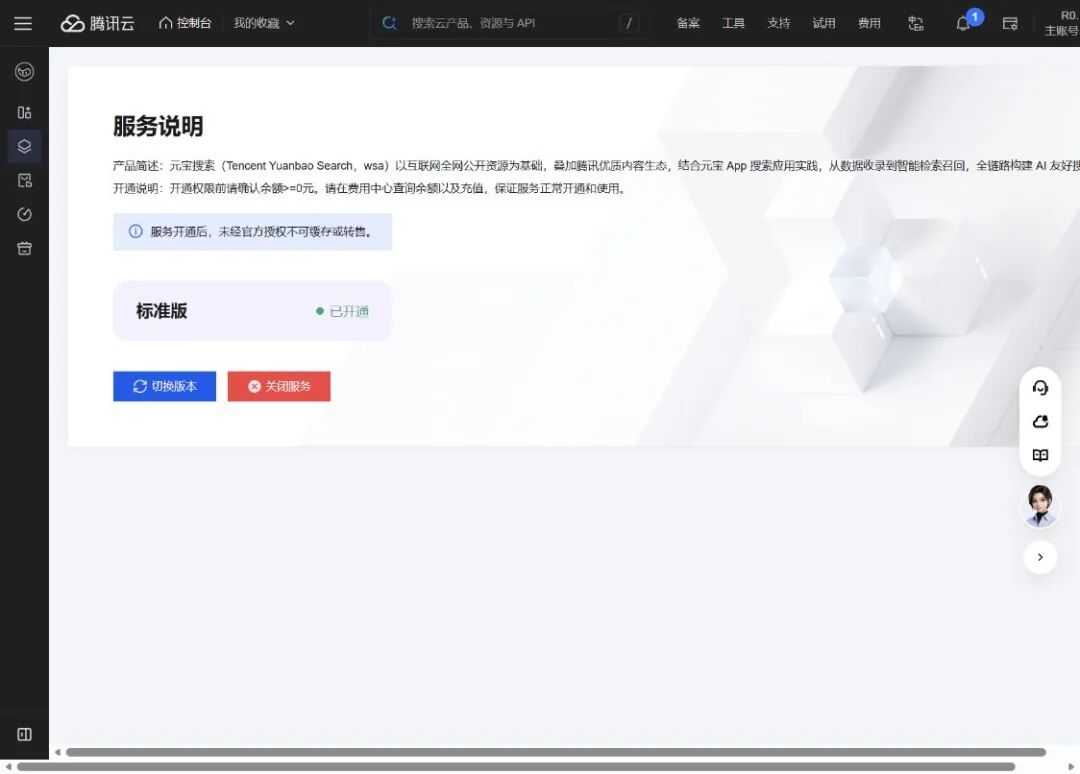Open customer service headset icon

tap(1040, 388)
